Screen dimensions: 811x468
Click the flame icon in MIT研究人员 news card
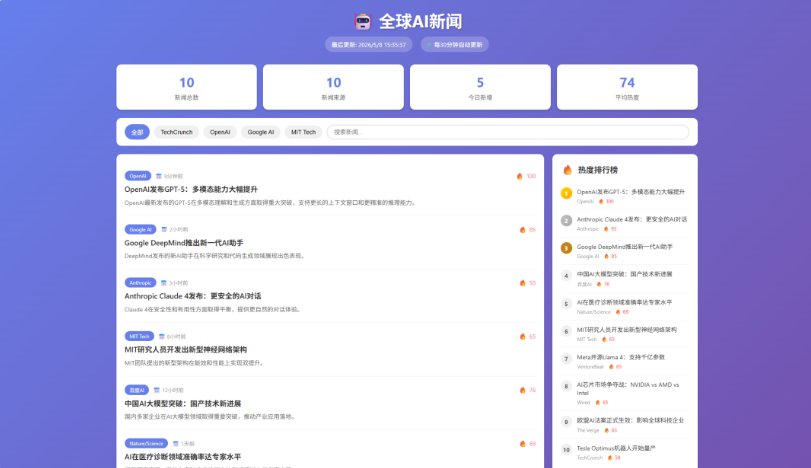point(522,337)
